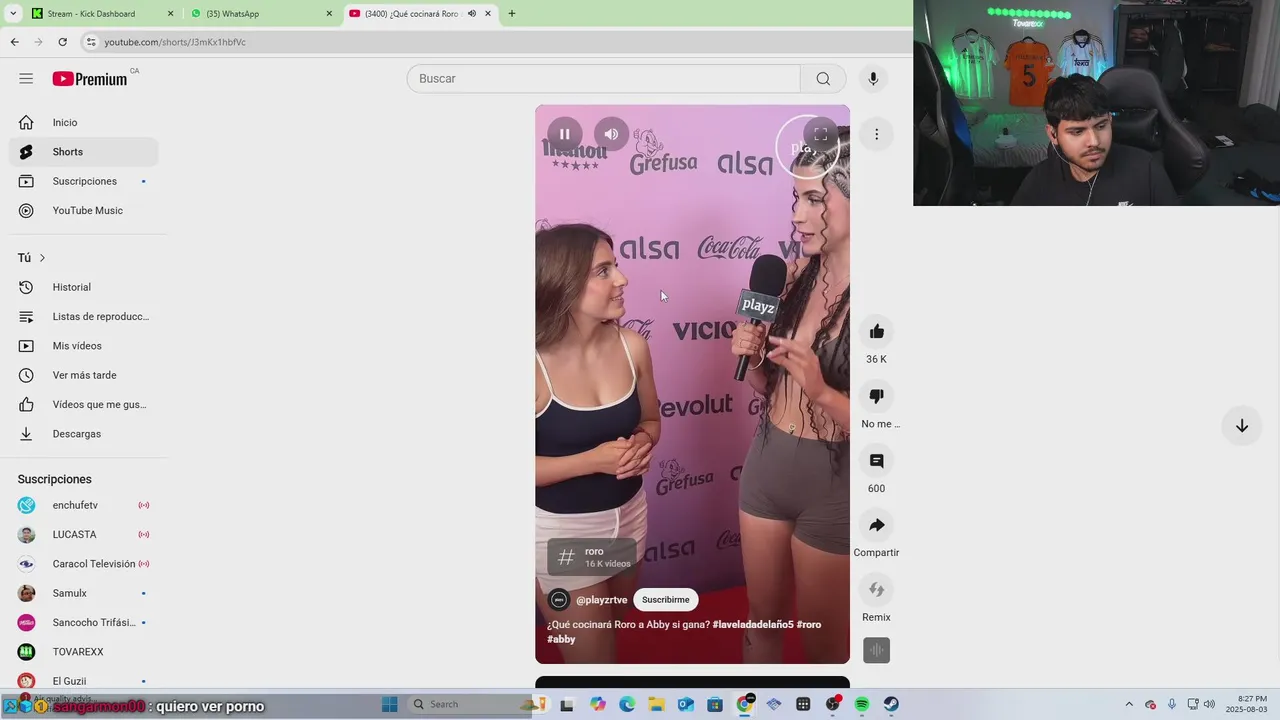The height and width of the screenshot is (720, 1280).
Task: Open Outlook from taskbar
Action: pyautogui.click(x=686, y=704)
